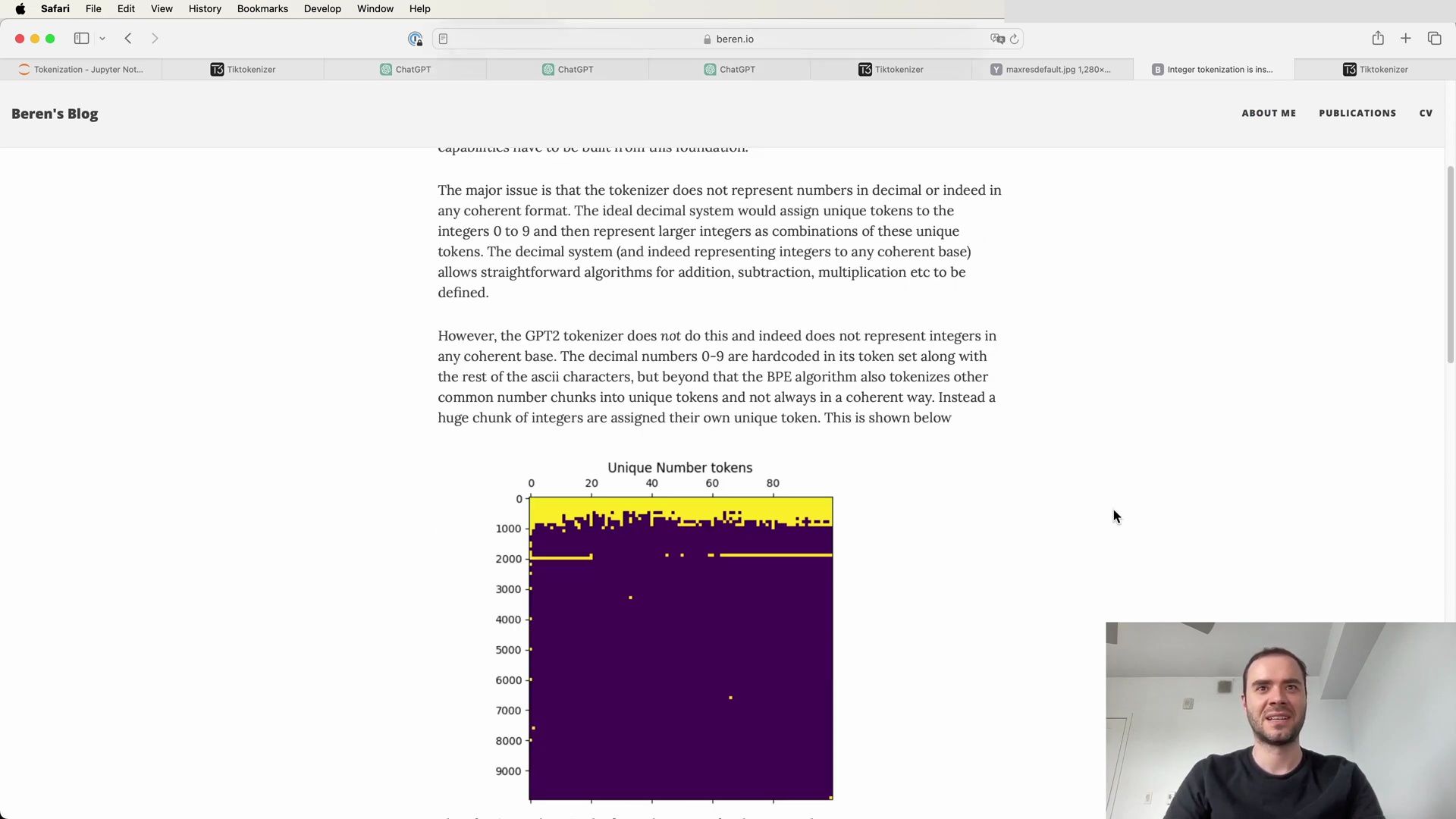Open the PUBLICATIONS page
1456x819 pixels.
point(1357,113)
